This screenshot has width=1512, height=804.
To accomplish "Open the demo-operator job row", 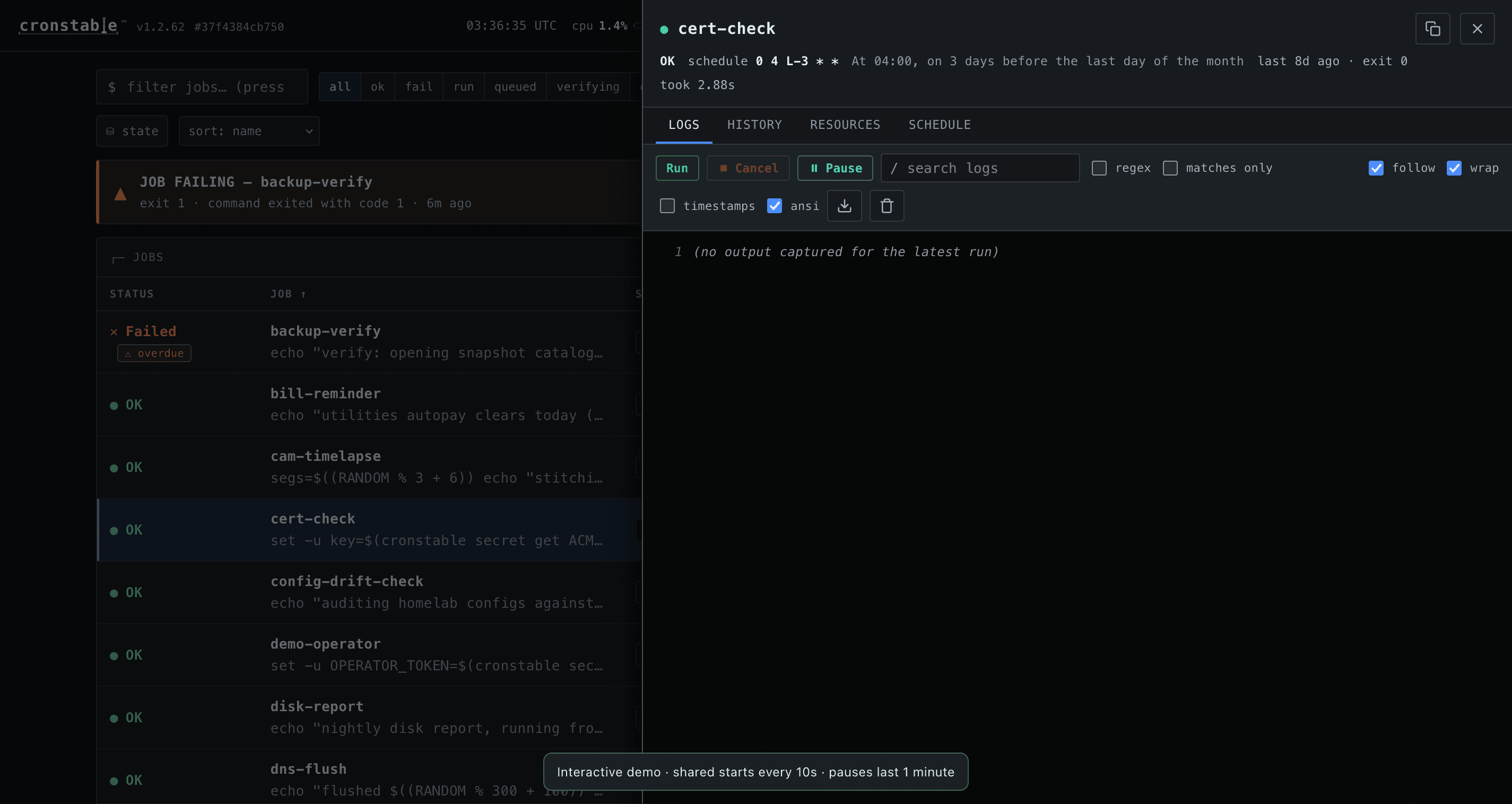I will click(370, 655).
